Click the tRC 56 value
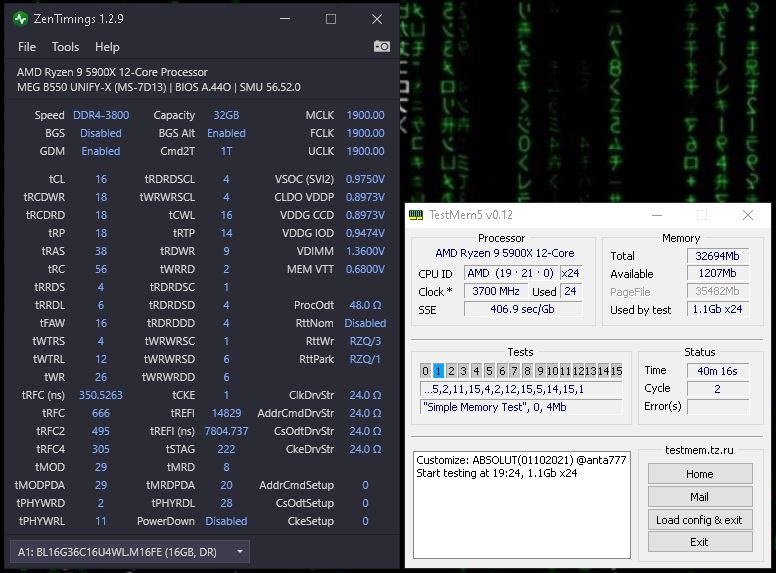Screen dimensions: 776x573 click(101, 269)
